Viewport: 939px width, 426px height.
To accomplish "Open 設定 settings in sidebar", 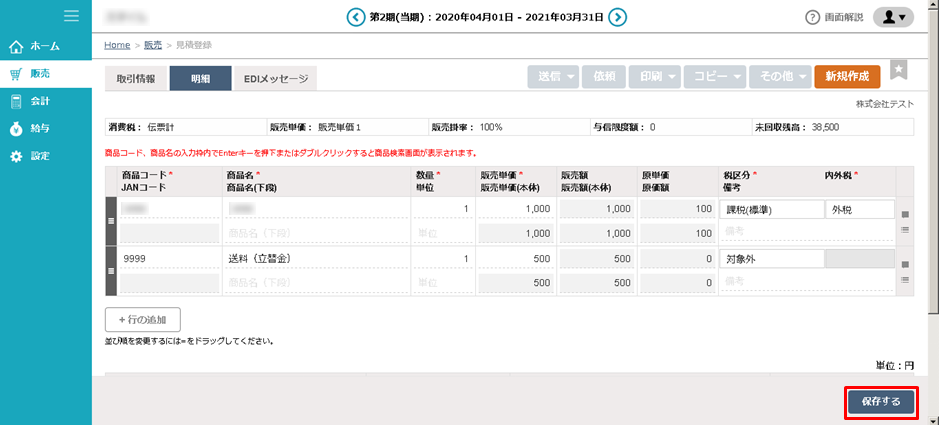I will (x=40, y=156).
